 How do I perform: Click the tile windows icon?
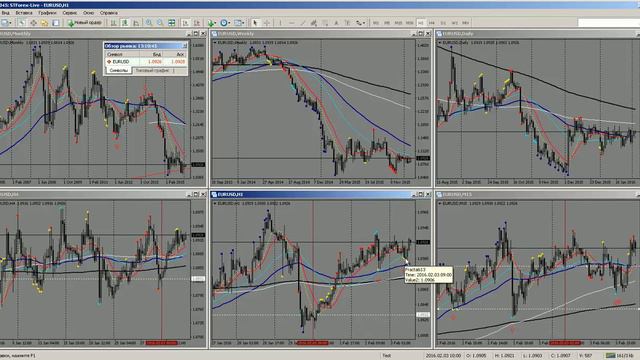[x=171, y=23]
